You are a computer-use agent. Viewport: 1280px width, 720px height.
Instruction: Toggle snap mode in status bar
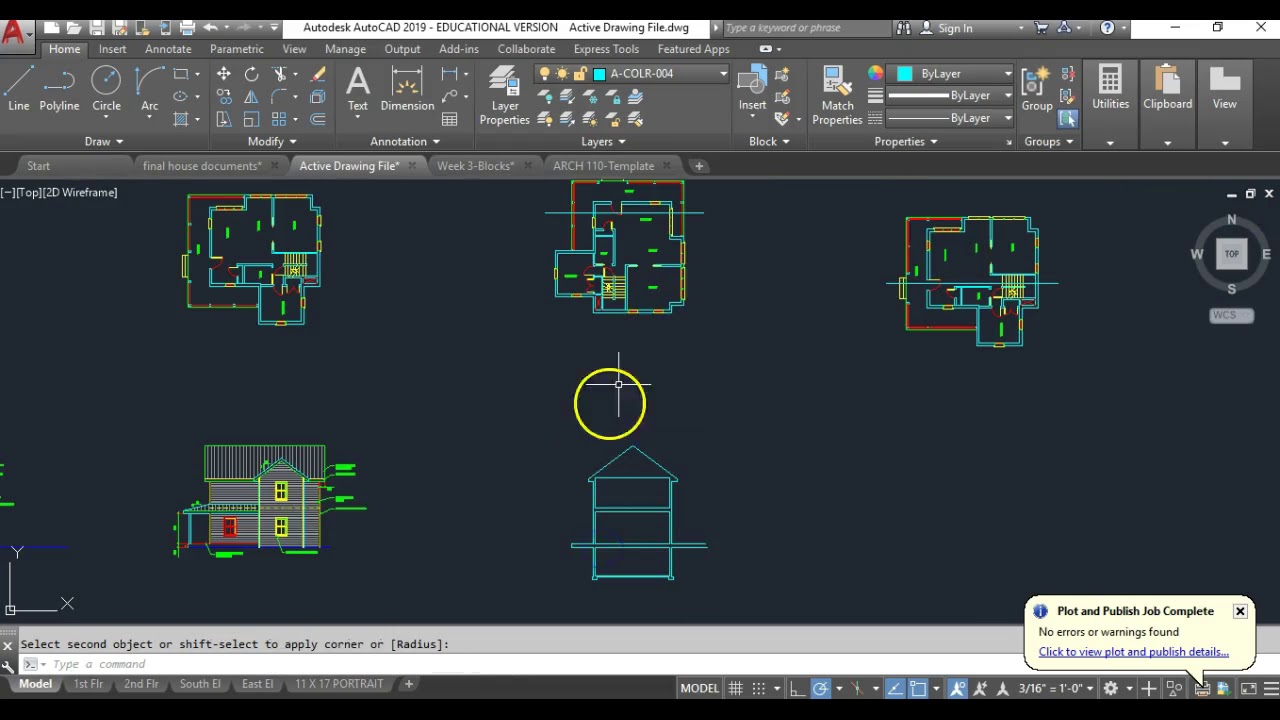(759, 688)
